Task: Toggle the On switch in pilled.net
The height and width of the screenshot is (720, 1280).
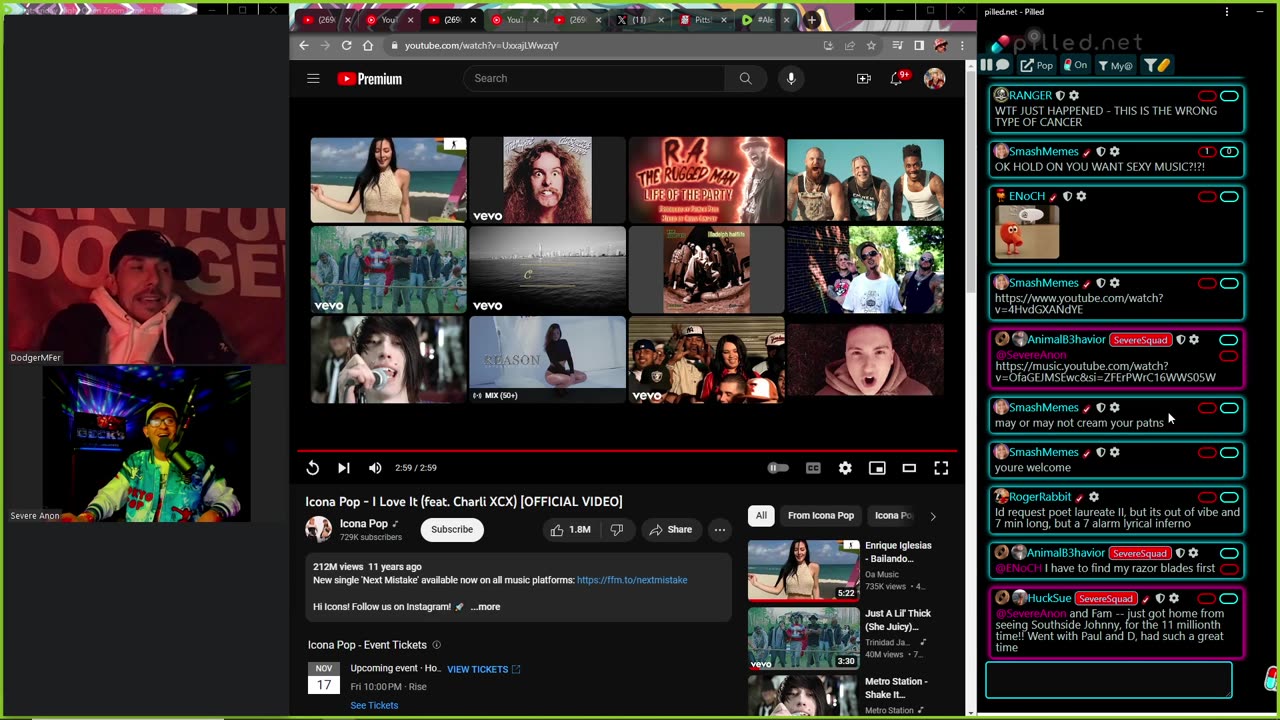Action: pyautogui.click(x=1076, y=65)
